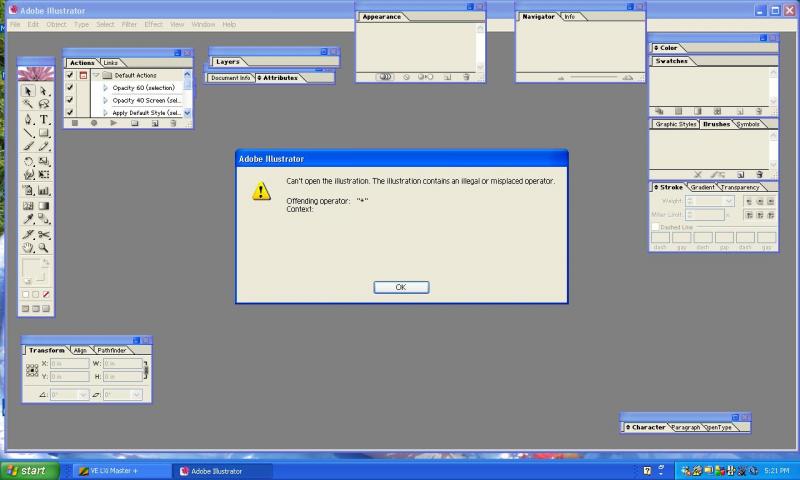
Task: Click trash icon in Appearance panel
Action: point(466,77)
